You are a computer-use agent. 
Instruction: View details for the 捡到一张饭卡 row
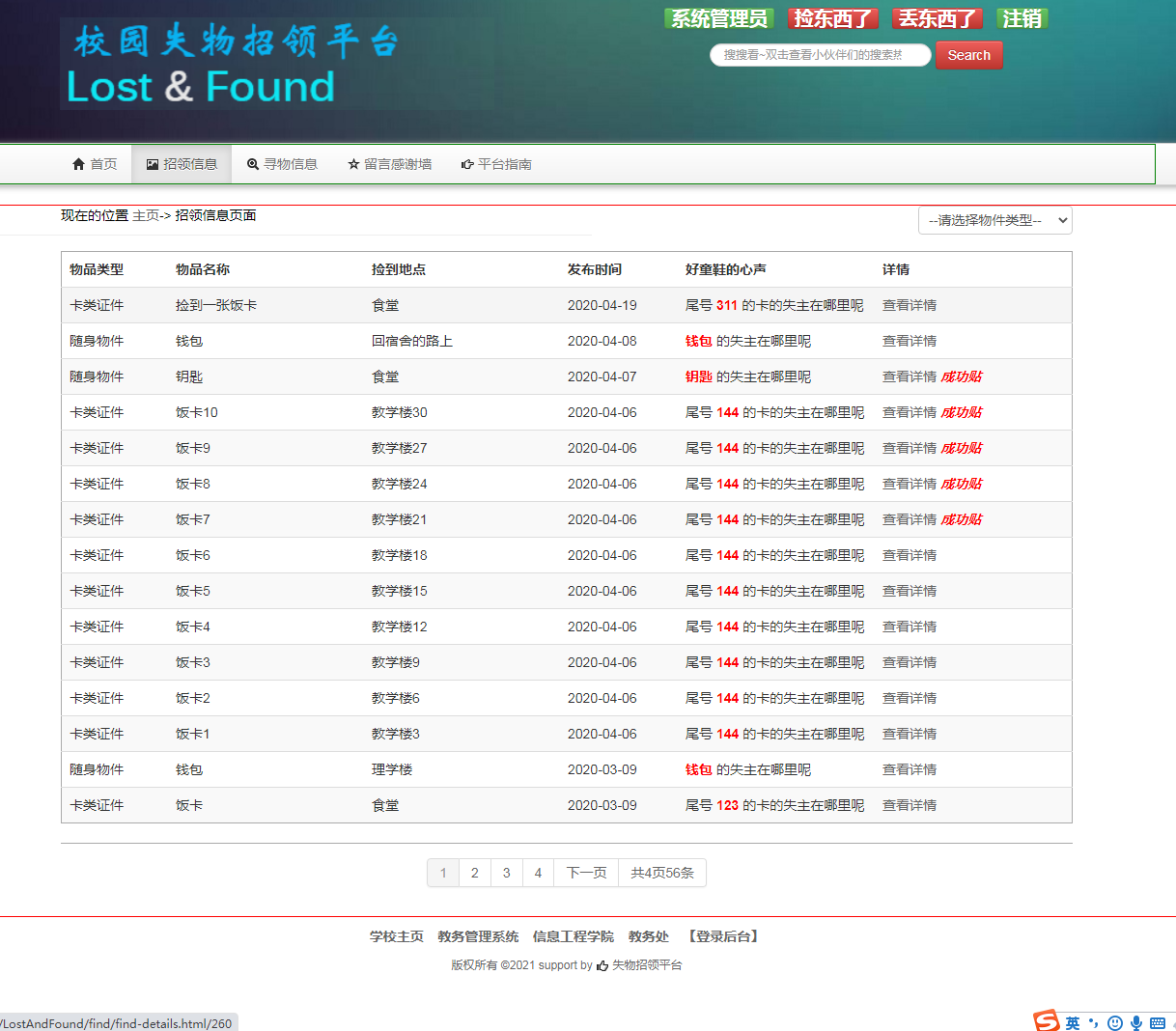(909, 305)
